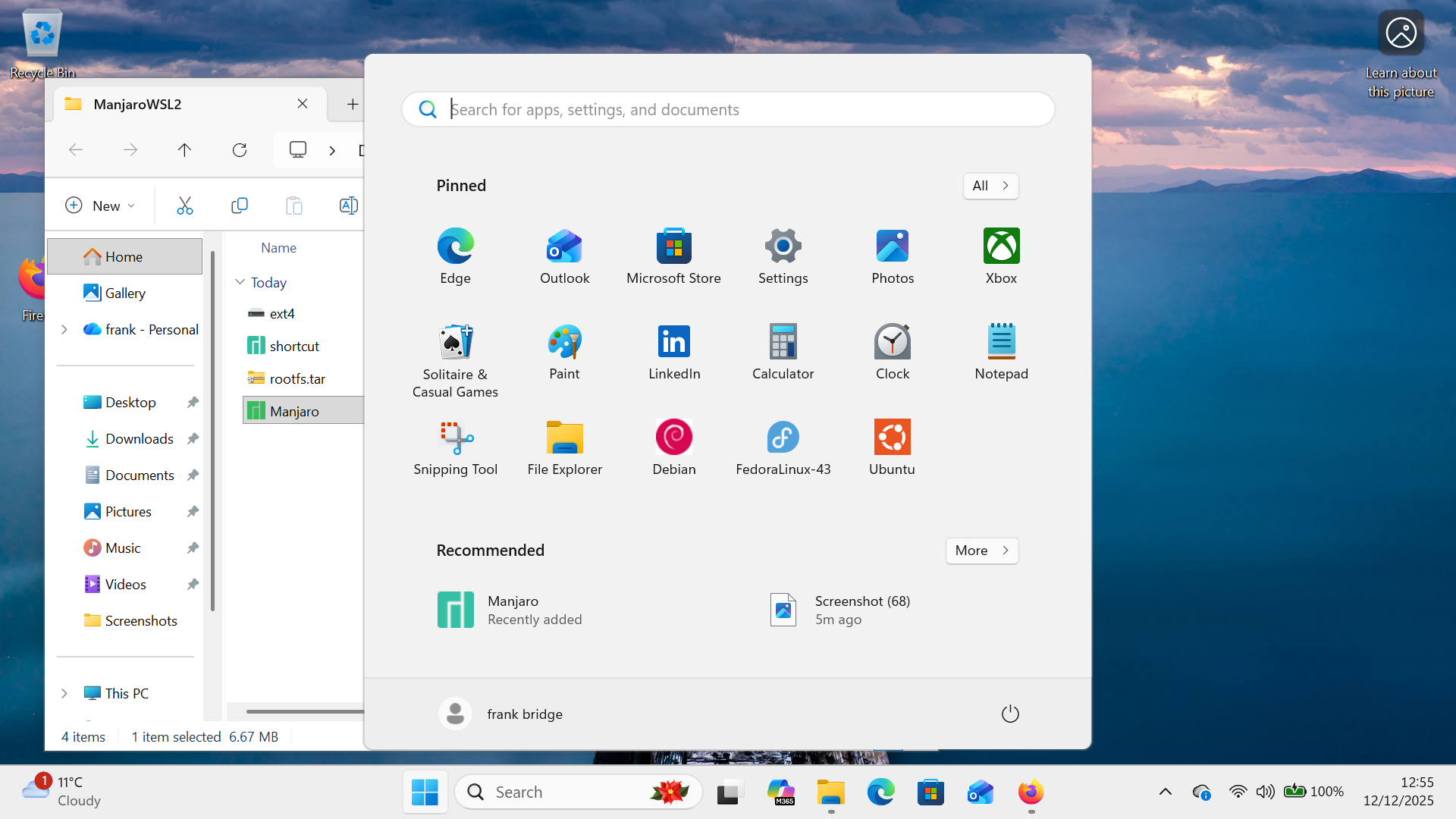1456x819 pixels.
Task: Open the Calculator app
Action: pos(783,352)
